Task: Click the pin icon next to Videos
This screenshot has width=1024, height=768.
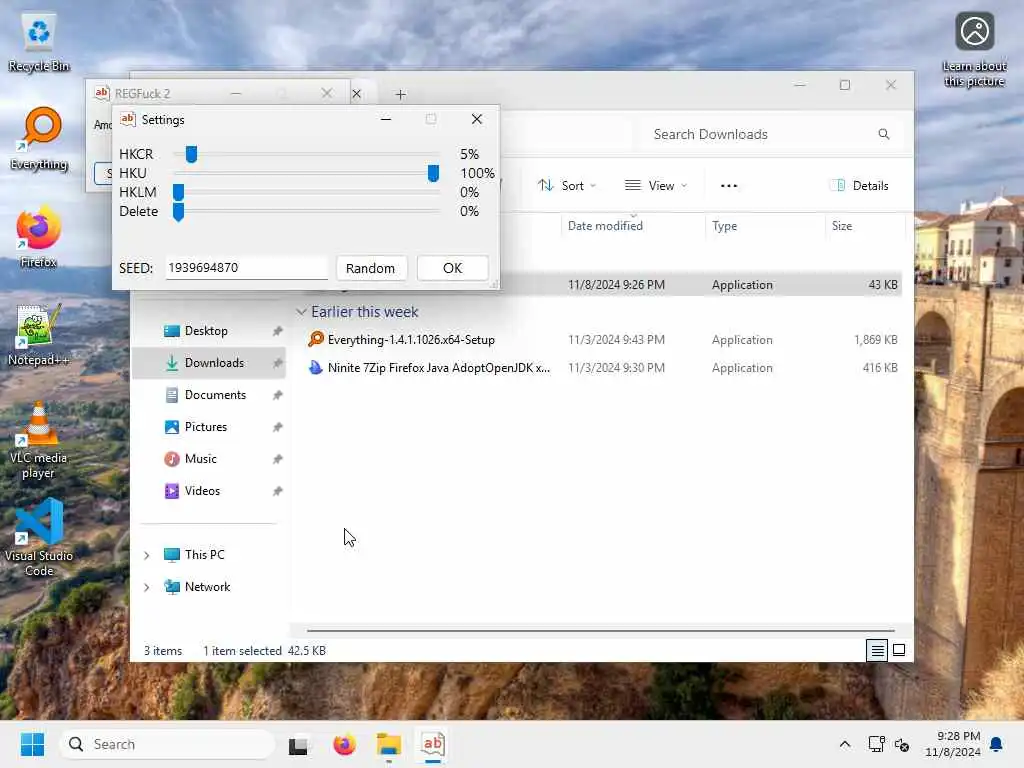Action: 278,491
